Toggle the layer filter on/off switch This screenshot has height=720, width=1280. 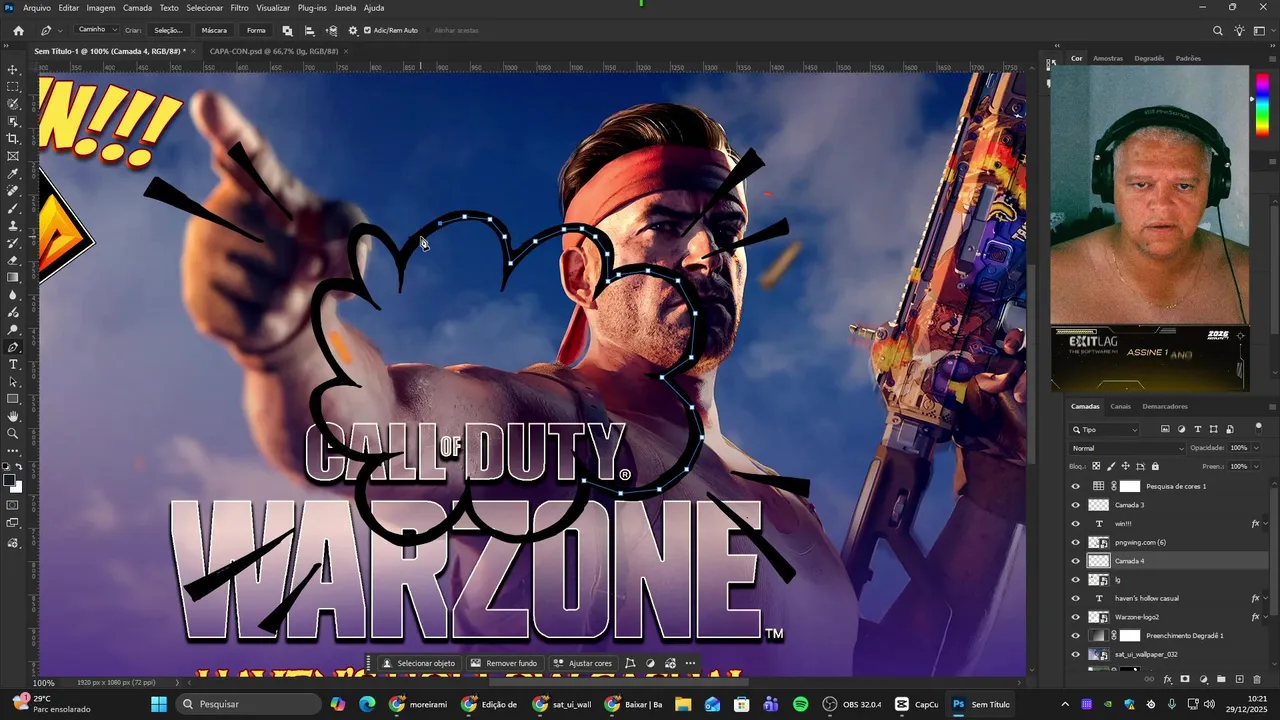[1258, 428]
